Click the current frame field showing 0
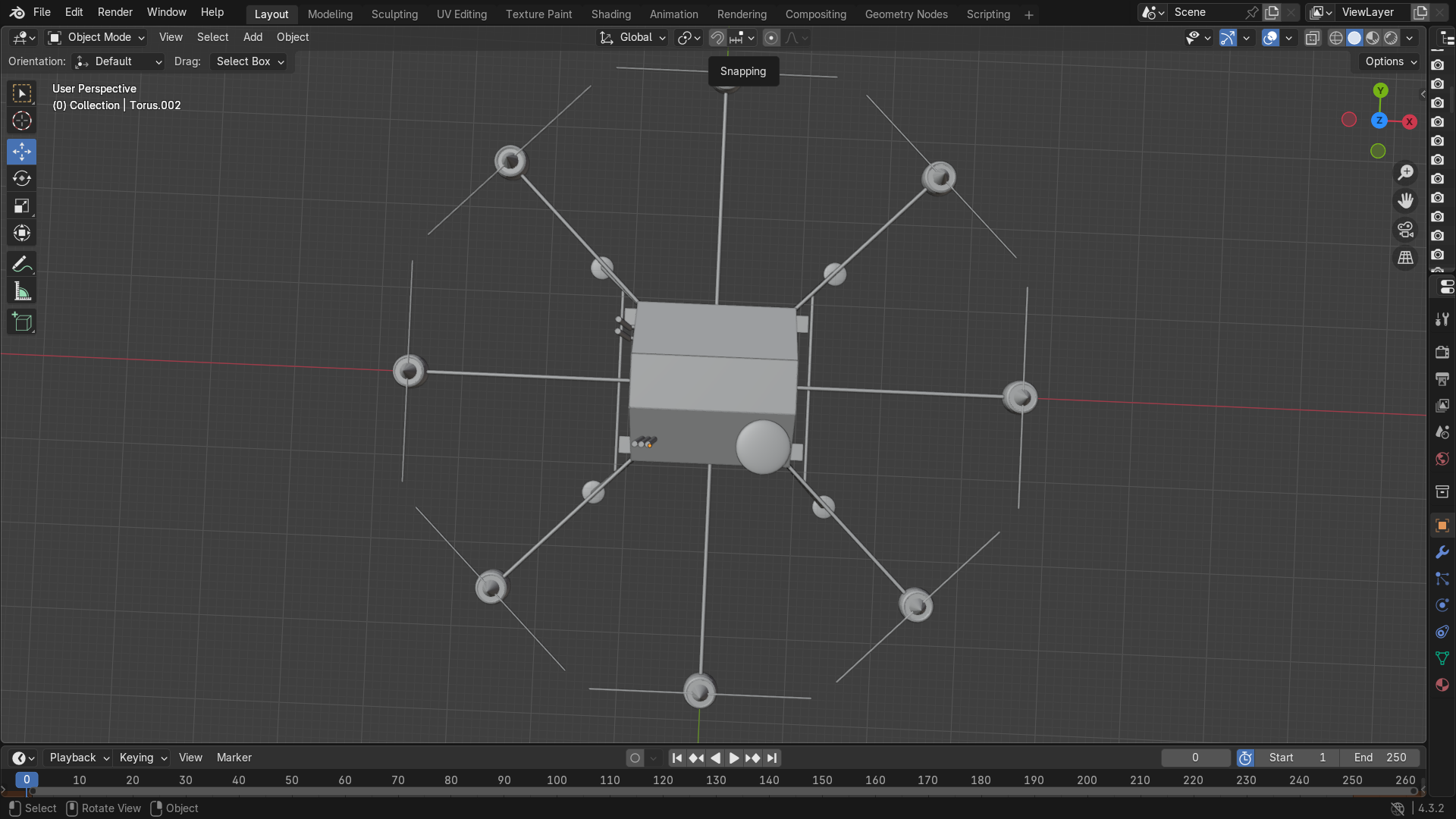The height and width of the screenshot is (819, 1456). pyautogui.click(x=1195, y=758)
